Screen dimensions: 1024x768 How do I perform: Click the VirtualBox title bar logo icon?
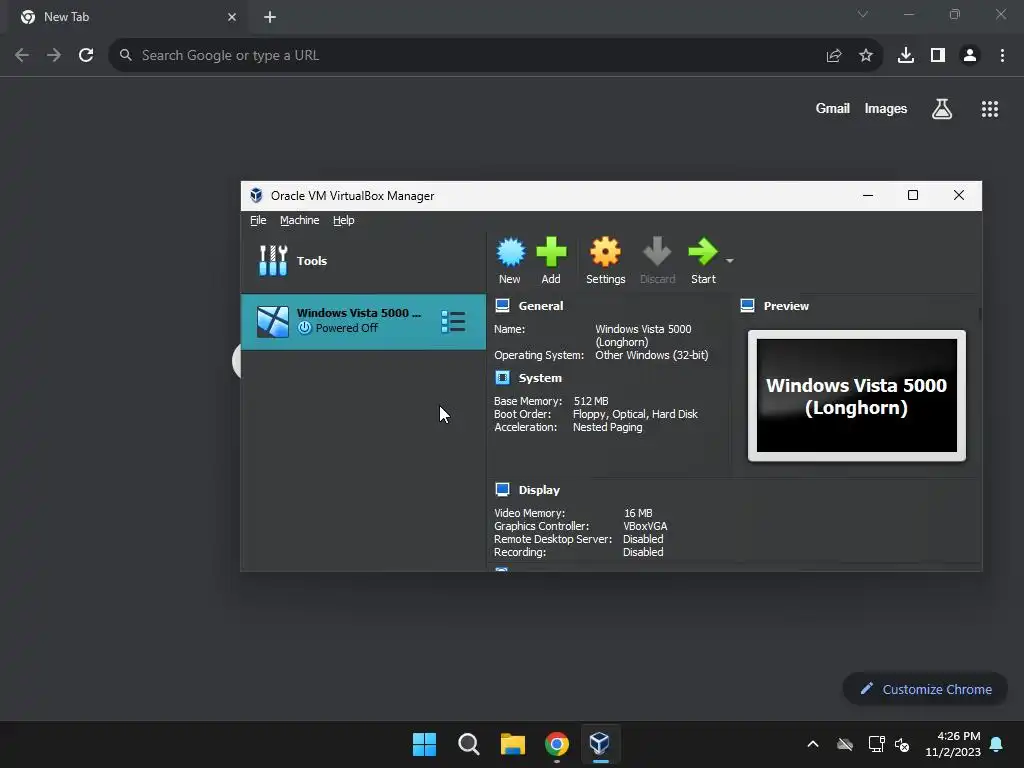coord(256,195)
